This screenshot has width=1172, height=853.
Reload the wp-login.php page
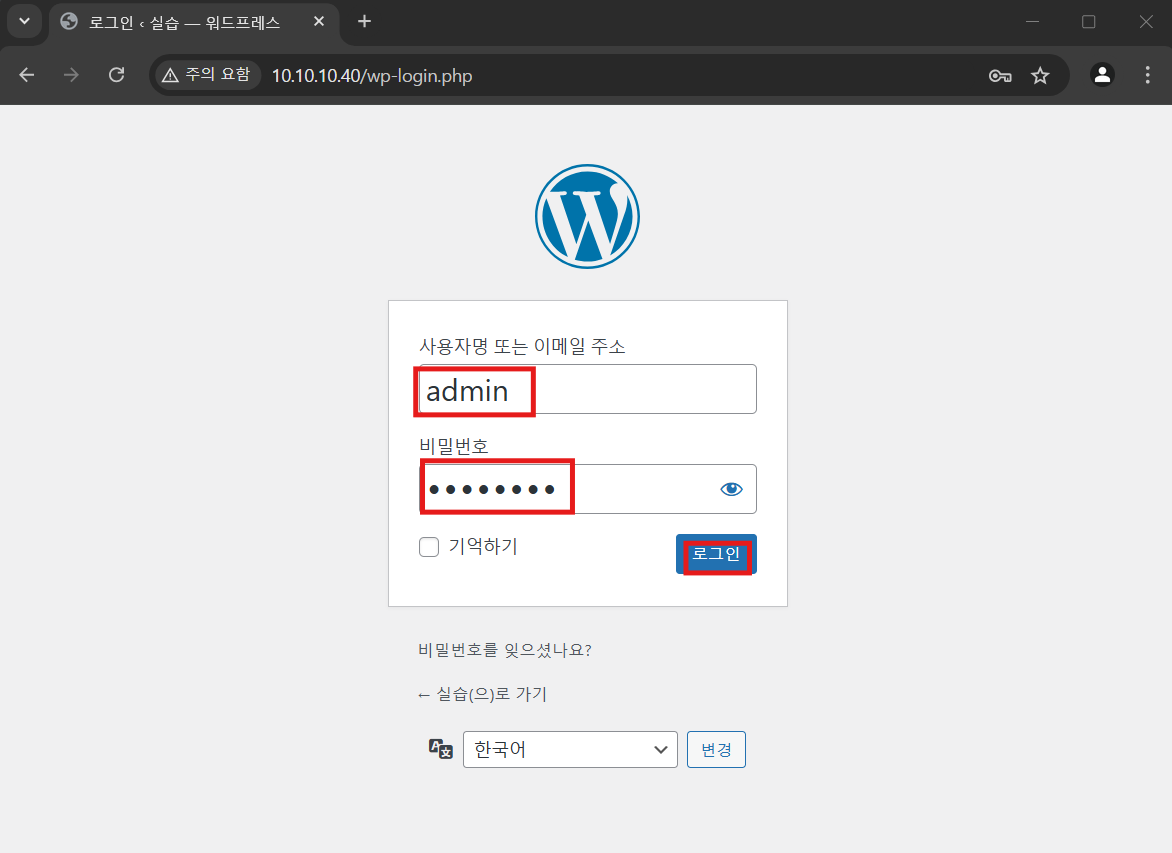click(x=117, y=75)
